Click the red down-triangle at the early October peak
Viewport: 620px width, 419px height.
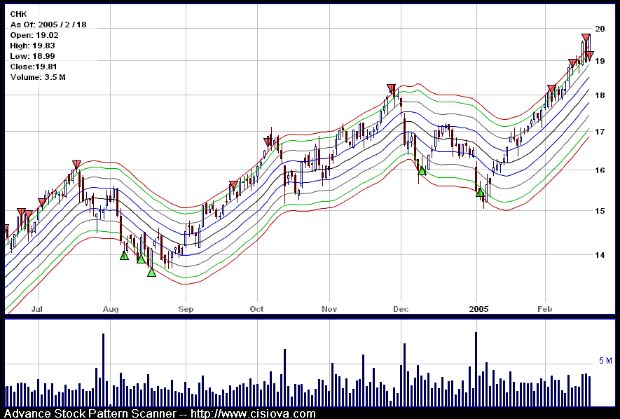(268, 142)
